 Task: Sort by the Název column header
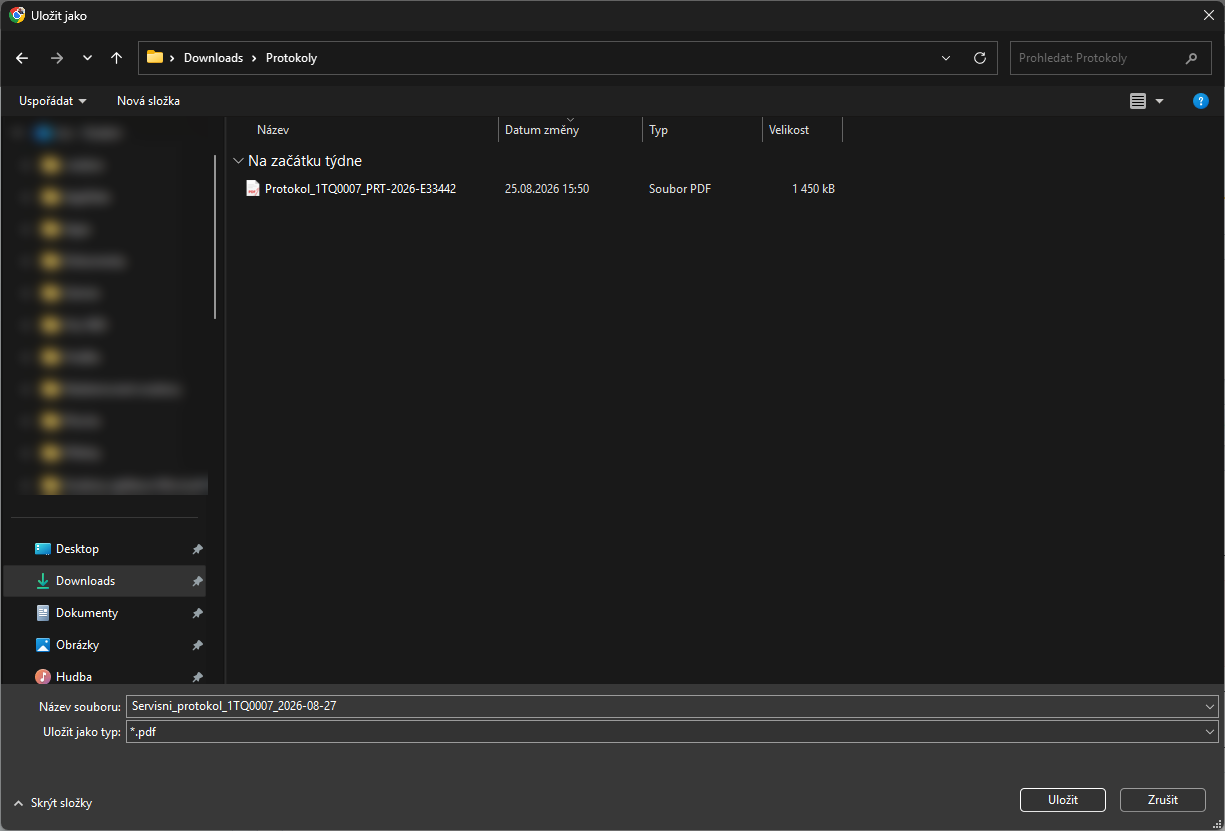[375, 130]
